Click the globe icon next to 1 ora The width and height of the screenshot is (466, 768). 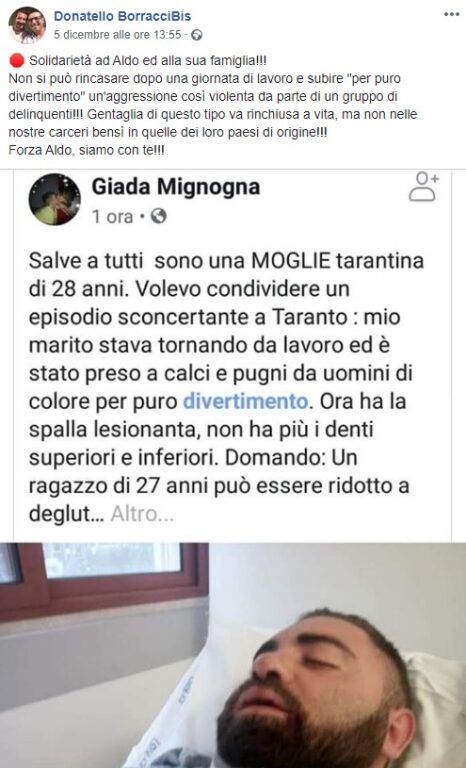tap(158, 216)
